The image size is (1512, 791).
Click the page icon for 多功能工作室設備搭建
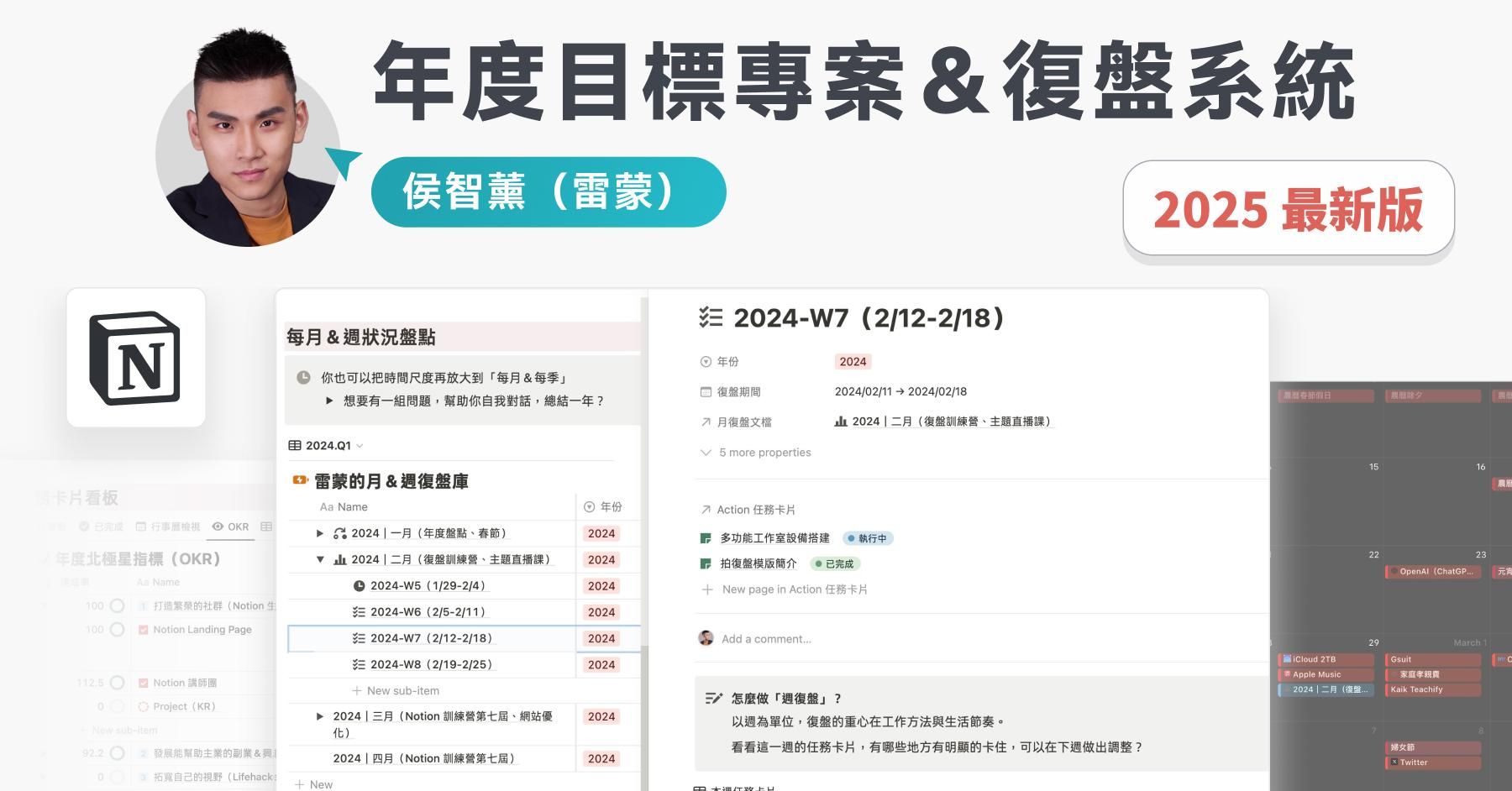[x=706, y=538]
